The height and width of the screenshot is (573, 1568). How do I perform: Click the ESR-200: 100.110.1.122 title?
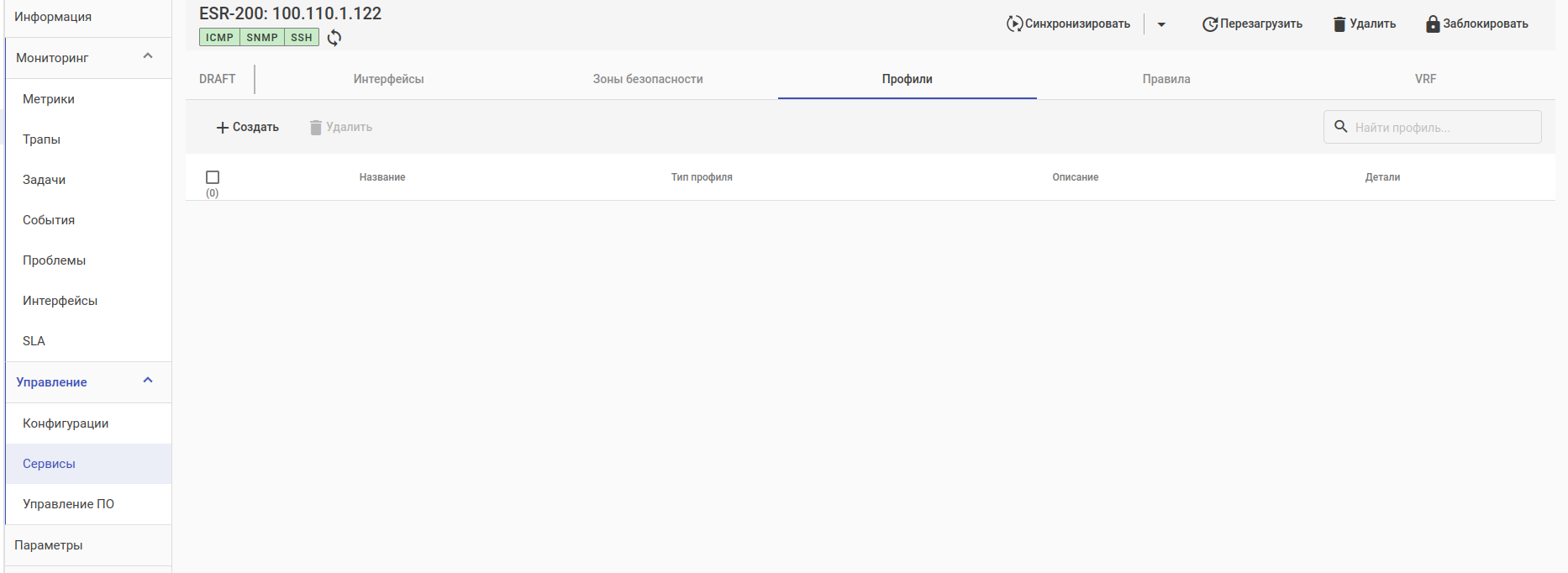point(290,13)
